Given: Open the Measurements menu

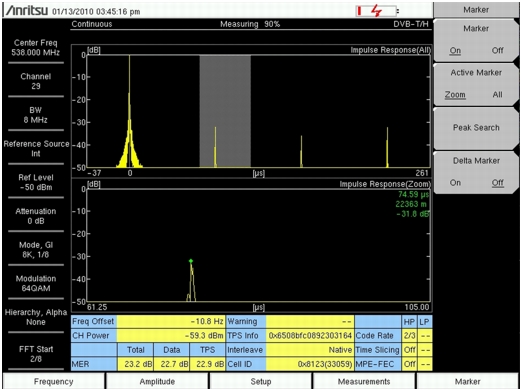Looking at the screenshot, I should click(x=364, y=381).
